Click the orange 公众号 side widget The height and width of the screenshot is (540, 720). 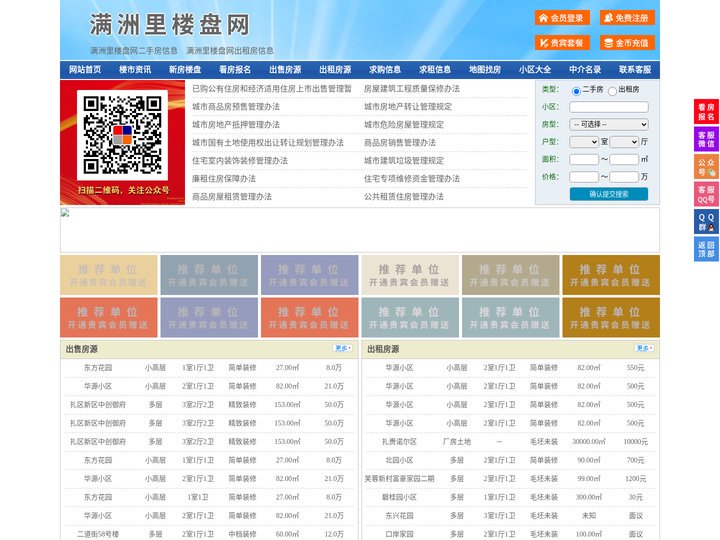(706, 167)
